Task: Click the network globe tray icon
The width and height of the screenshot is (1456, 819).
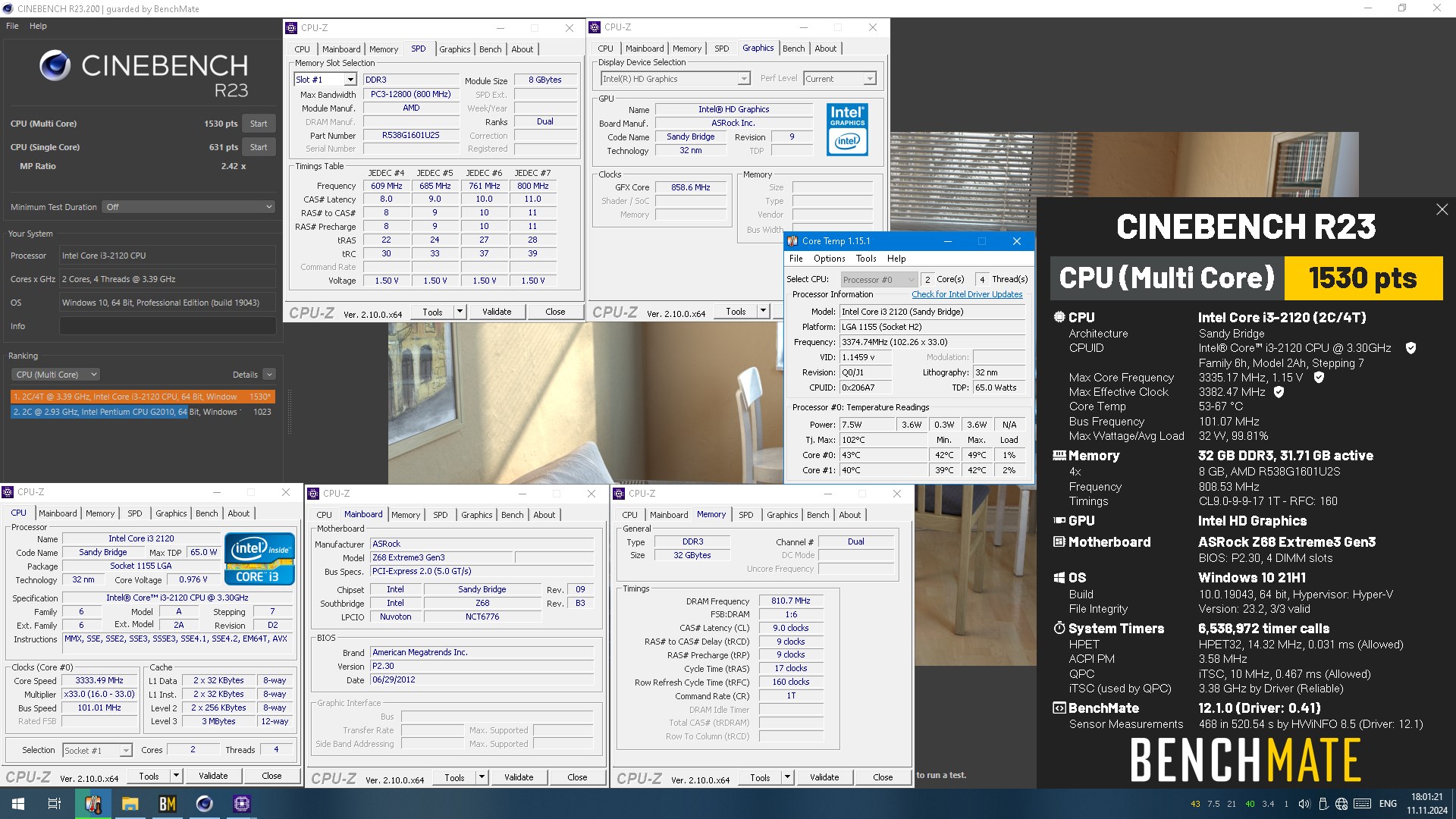Action: click(x=1341, y=804)
